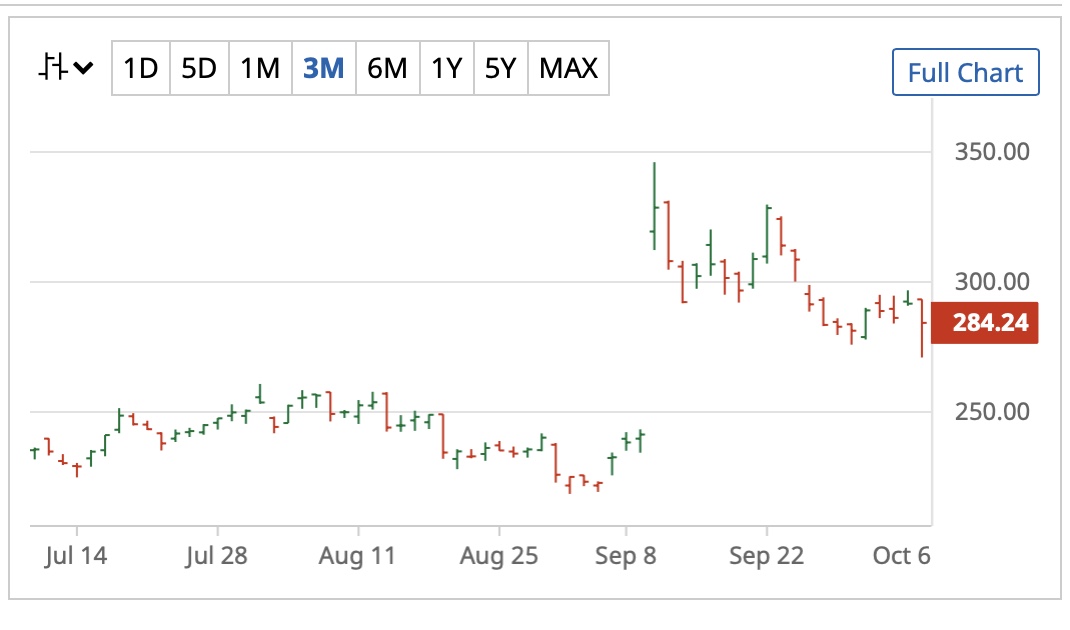
Task: Switch the chart to 5Y
Action: tap(500, 68)
